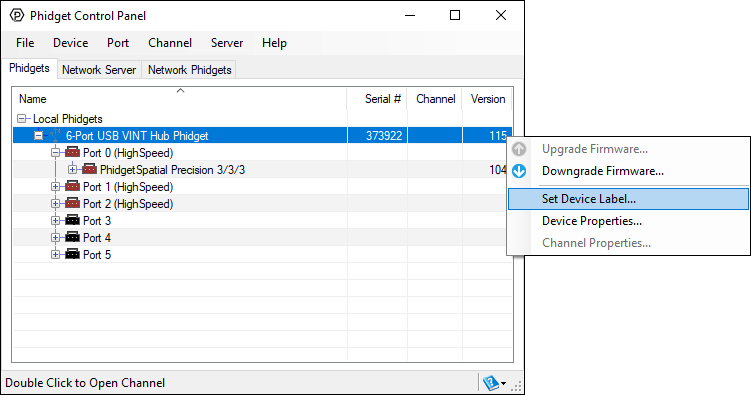
Task: Expand the Port 2 (HighSpeed) node
Action: pyautogui.click(x=56, y=203)
